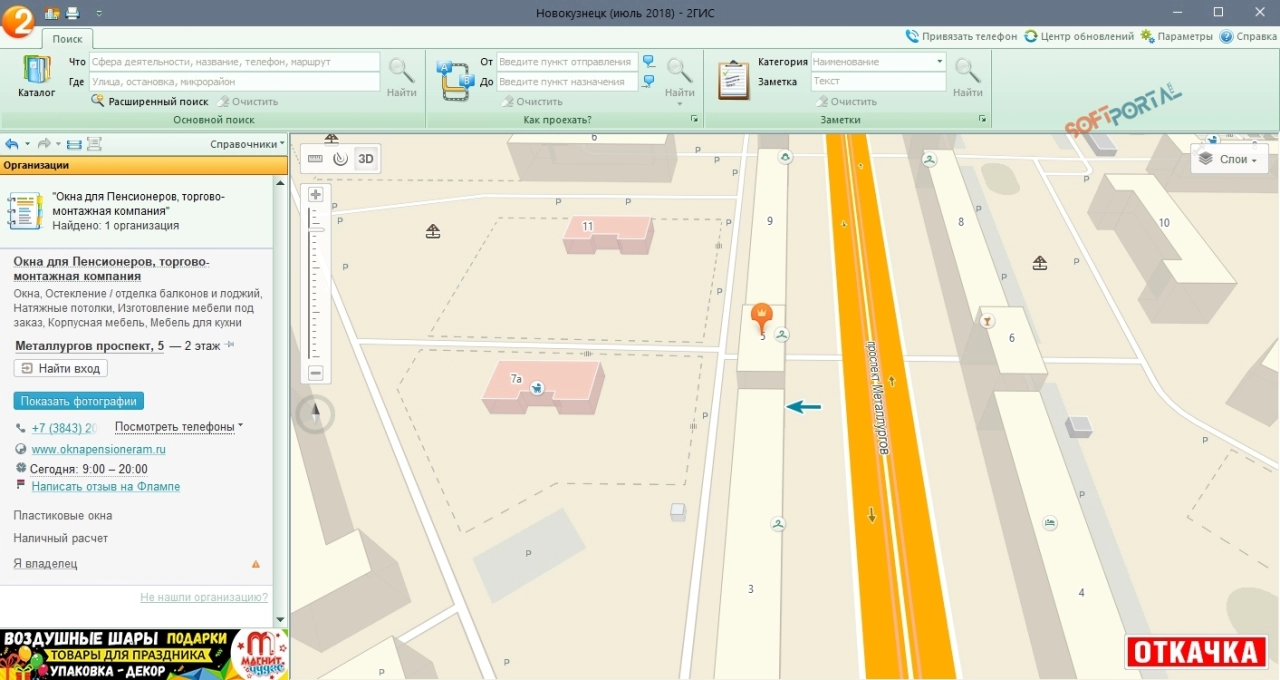Toggle the 3D map view button

(366, 158)
